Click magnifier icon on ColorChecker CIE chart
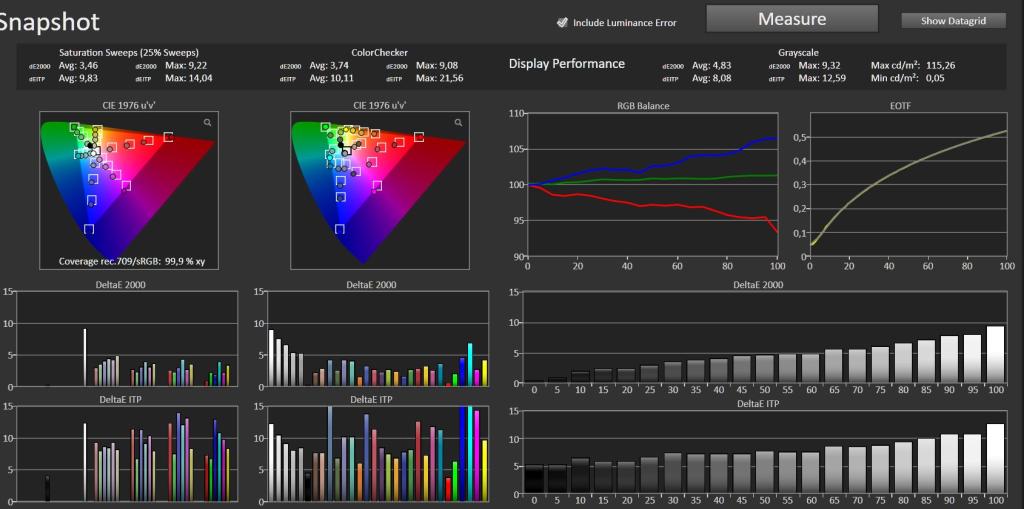The width and height of the screenshot is (1024, 509). click(458, 122)
